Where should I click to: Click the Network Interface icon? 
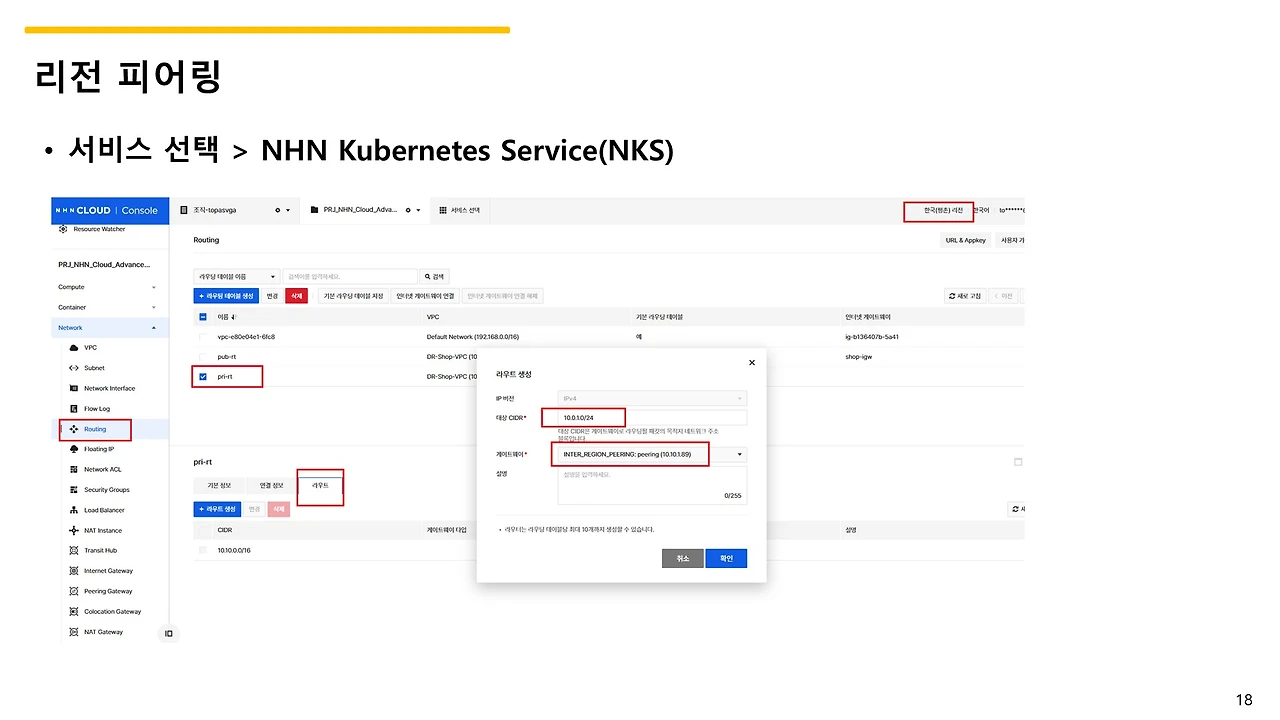(x=74, y=388)
